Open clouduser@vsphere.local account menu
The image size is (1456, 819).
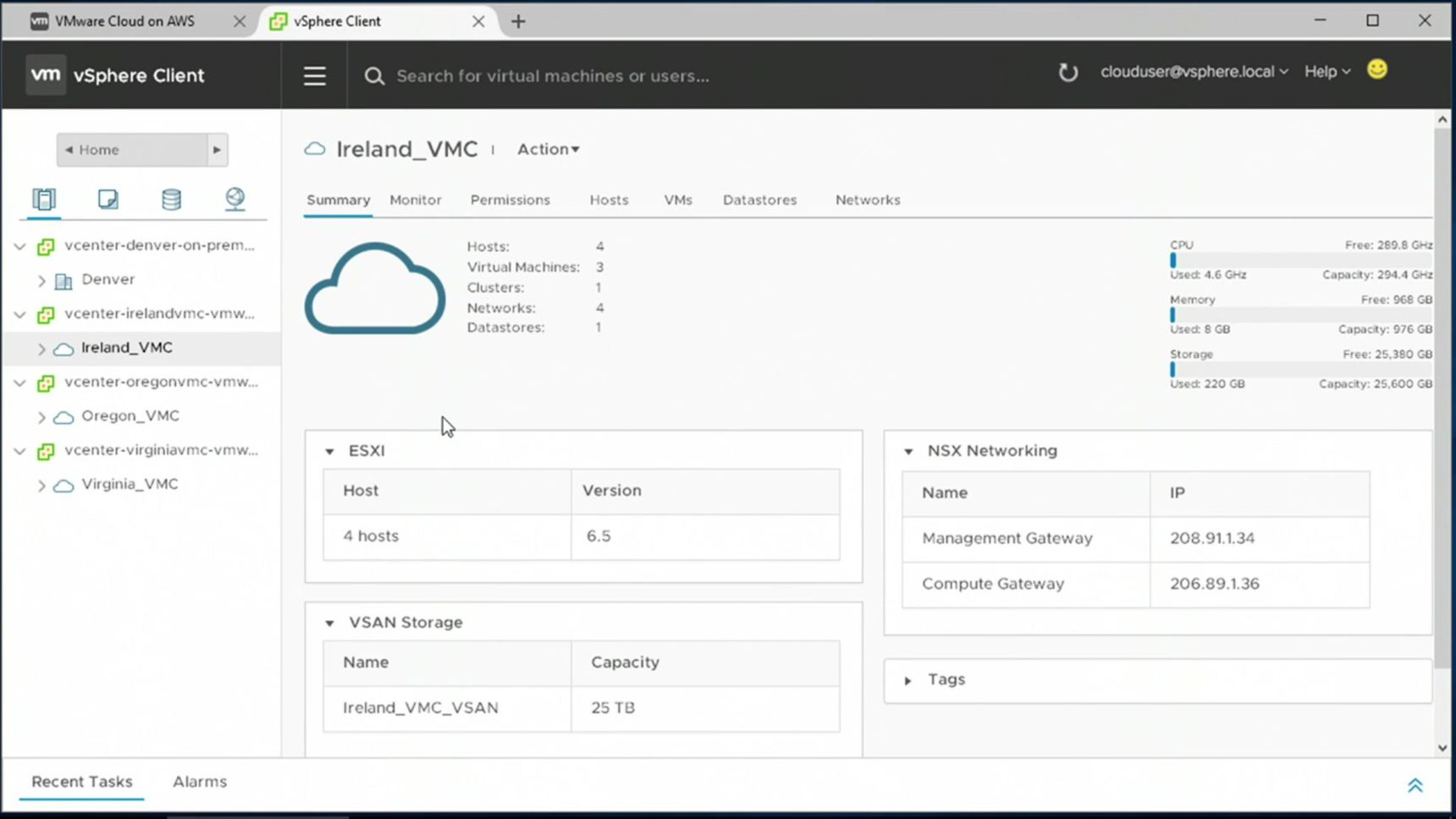(x=1194, y=72)
